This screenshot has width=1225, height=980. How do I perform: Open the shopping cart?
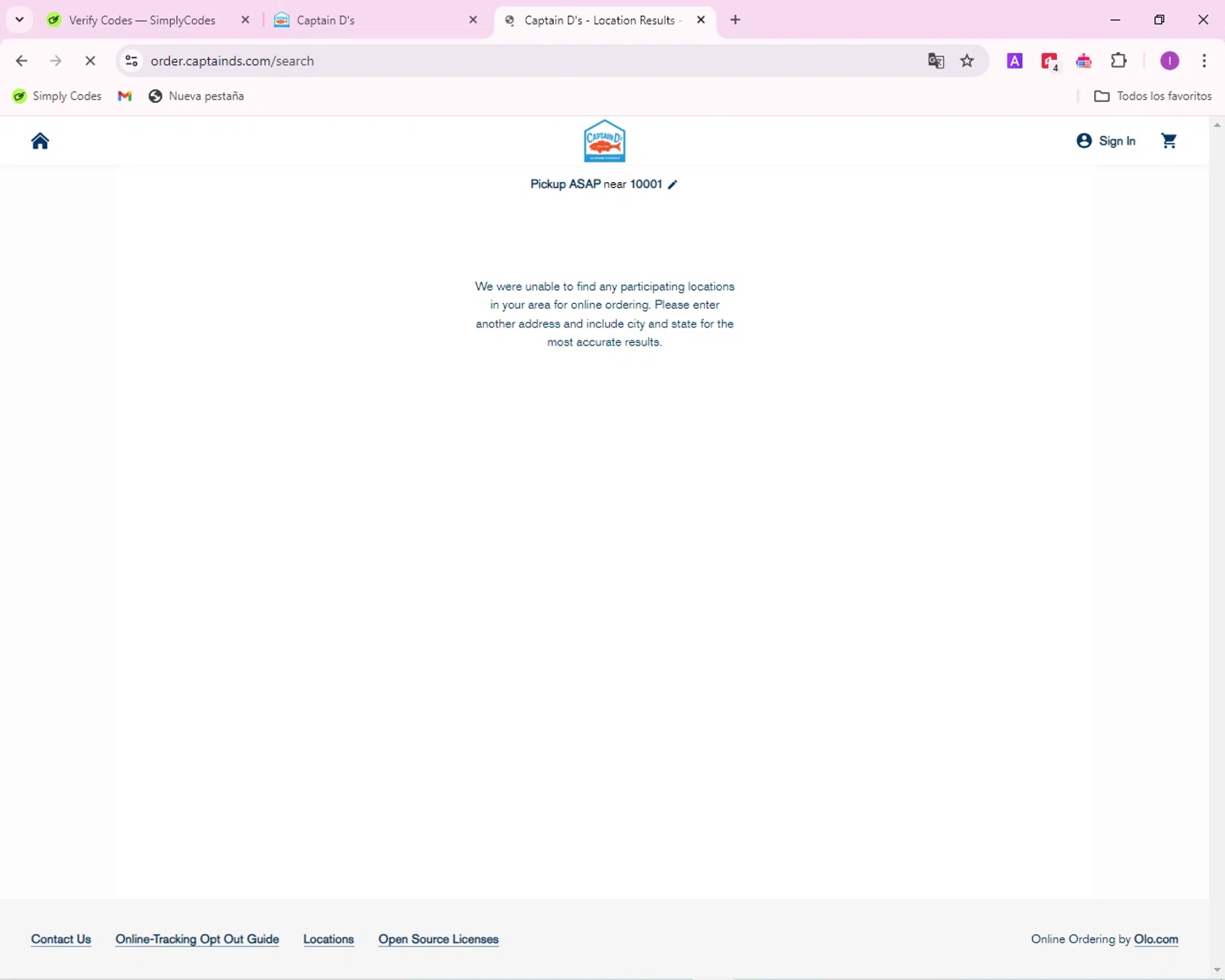click(x=1169, y=141)
